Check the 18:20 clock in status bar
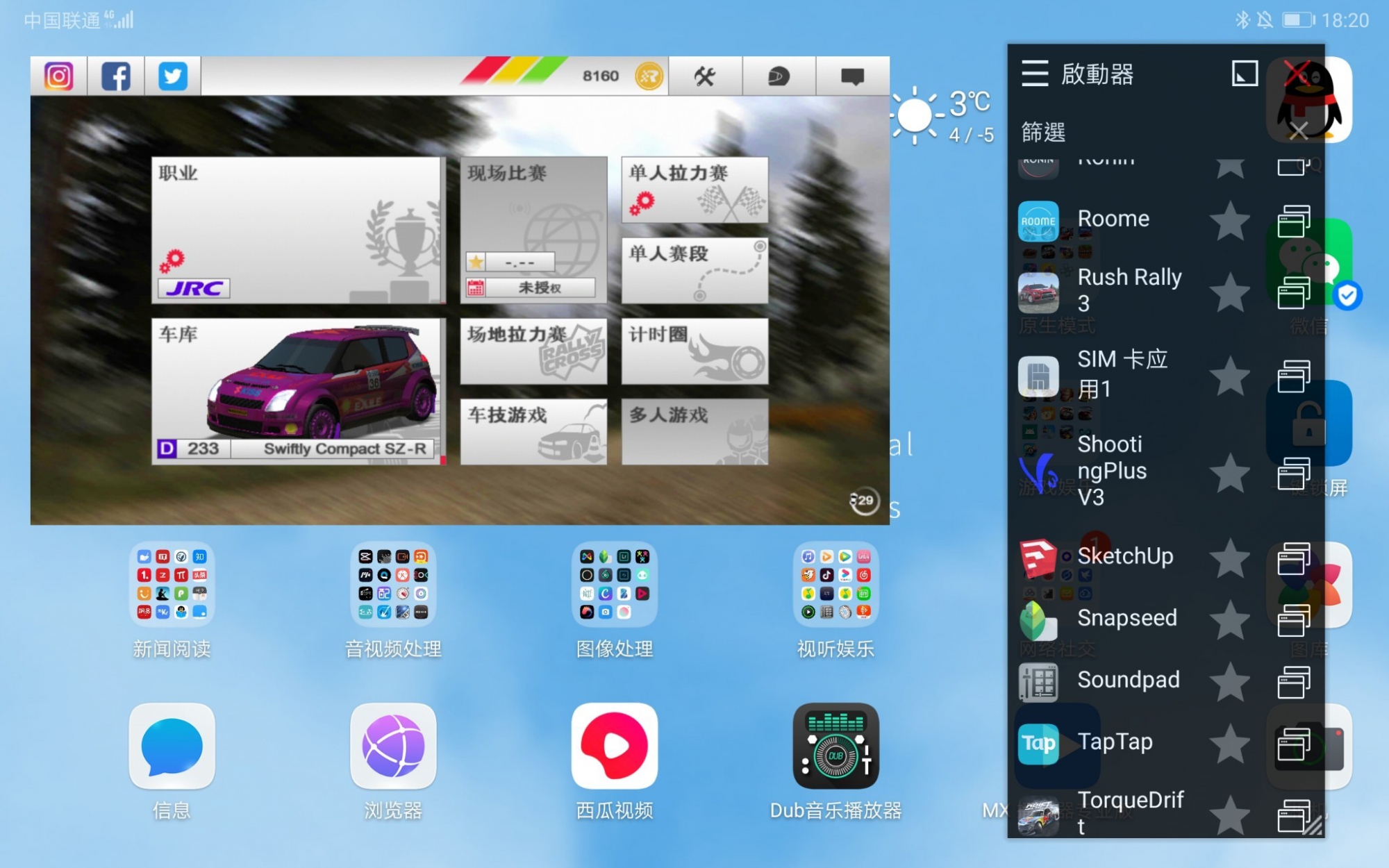Screen dimensions: 1389x868 pos(1345,20)
